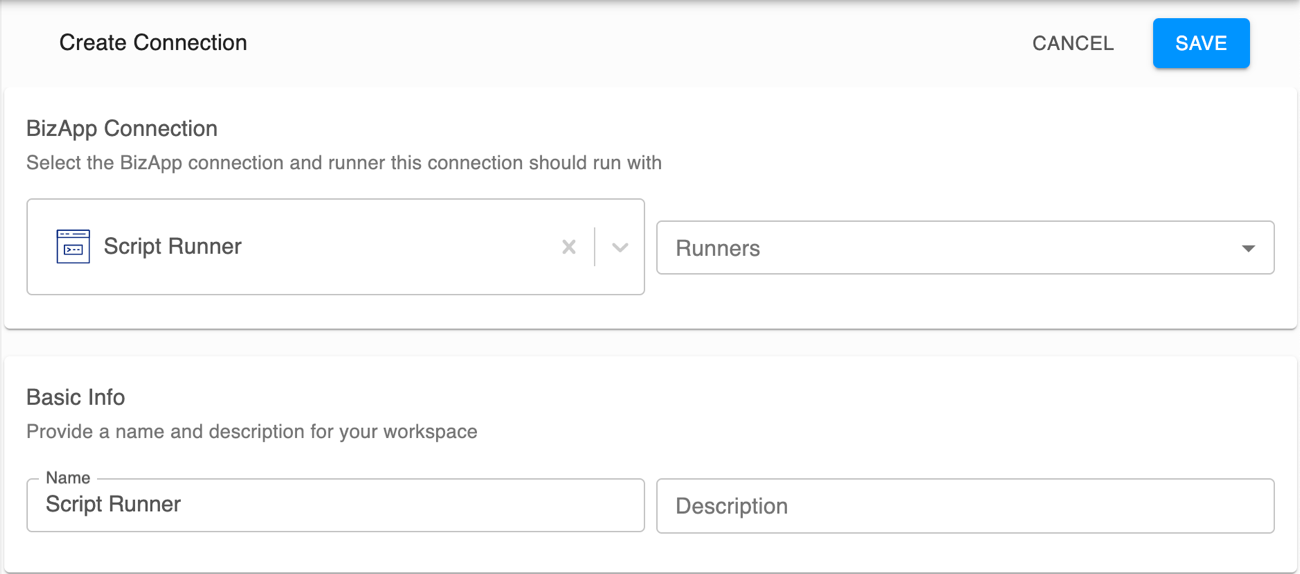The height and width of the screenshot is (574, 1300).
Task: Click into the Description field
Action: point(965,506)
